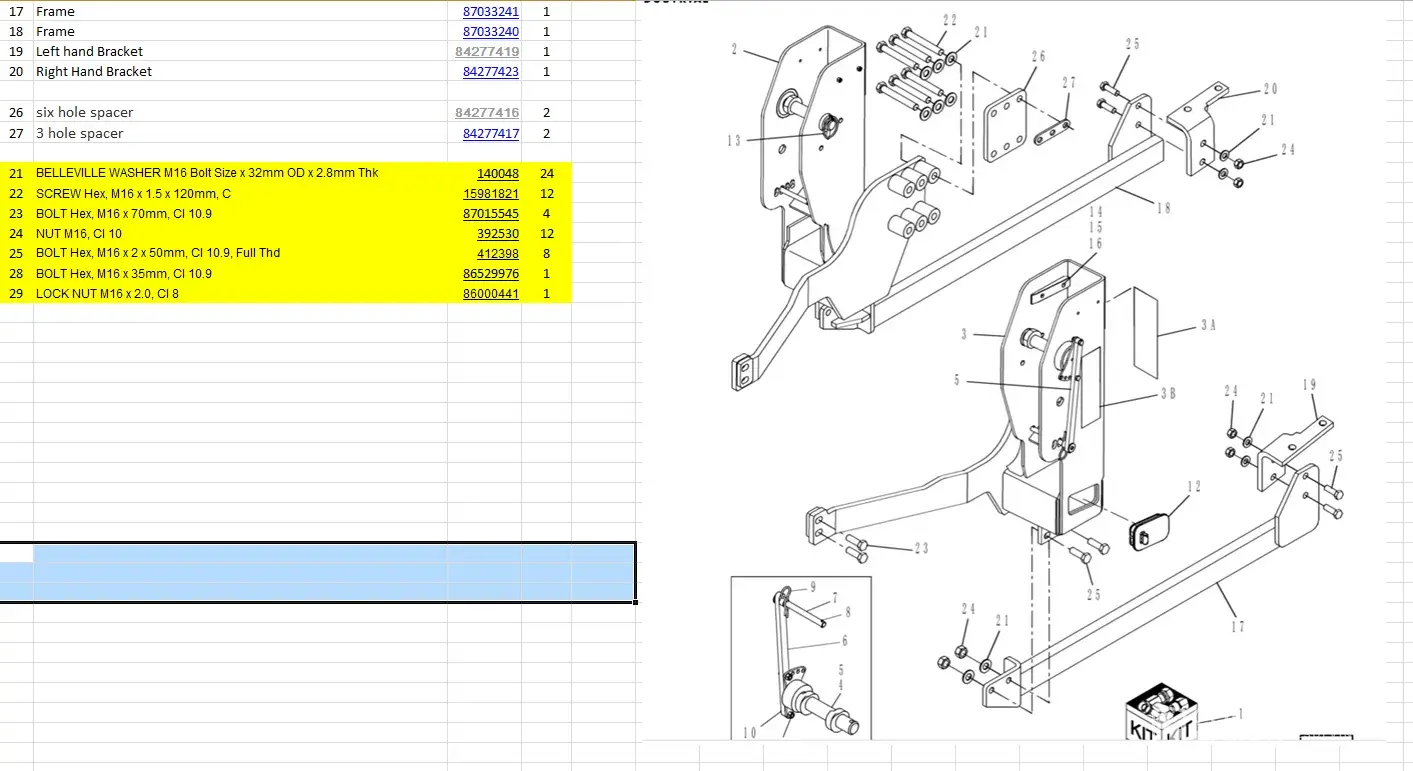Open the 84277417 part number link
The height and width of the screenshot is (771, 1413).
491,134
